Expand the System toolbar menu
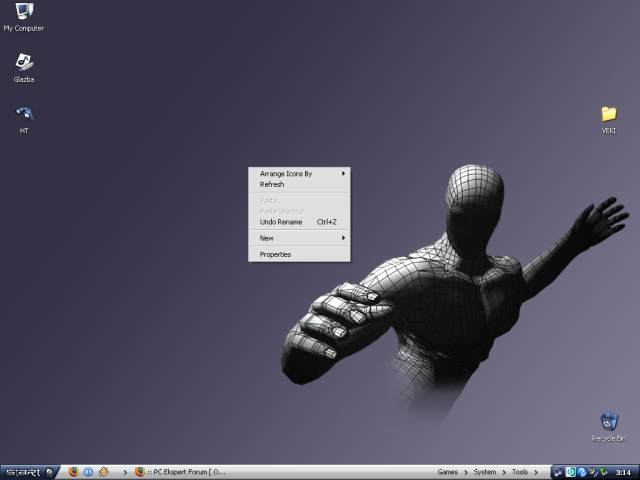640x480 pixels. [485, 472]
